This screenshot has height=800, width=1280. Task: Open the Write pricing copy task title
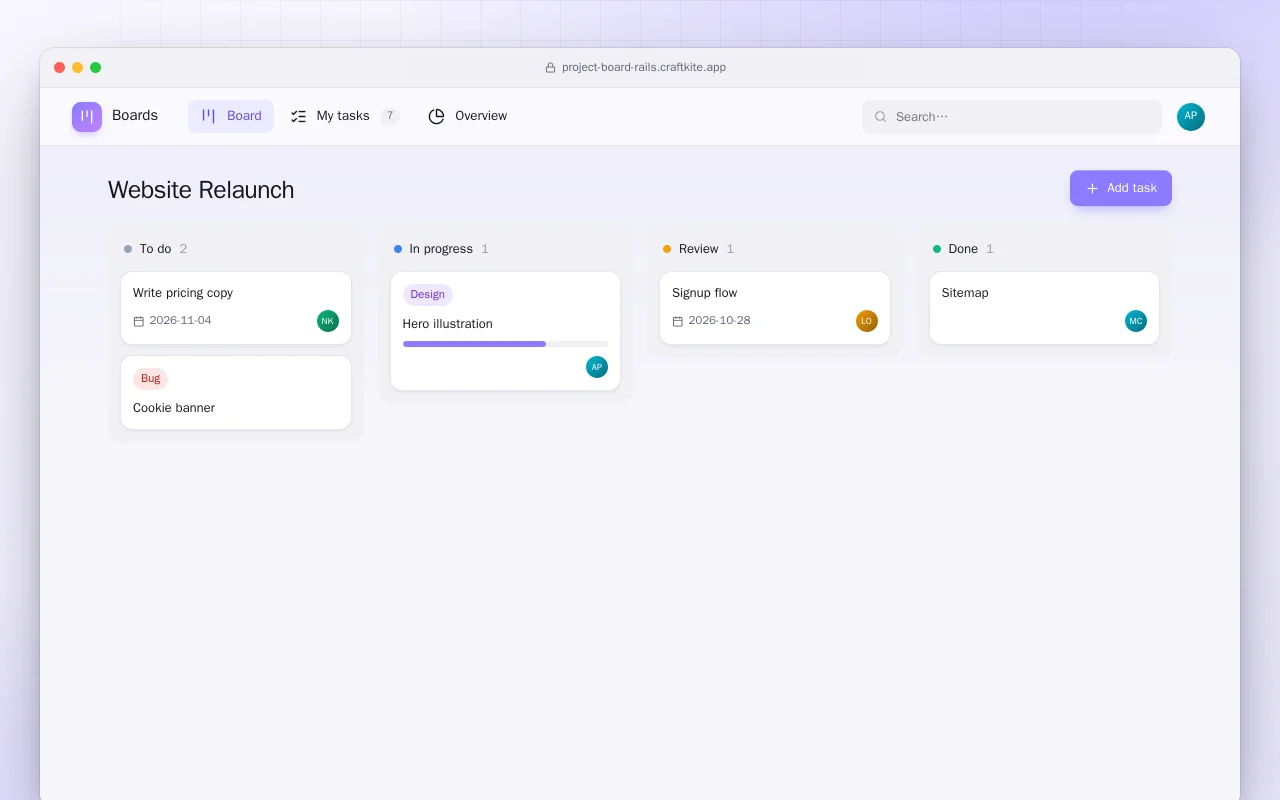(x=183, y=293)
